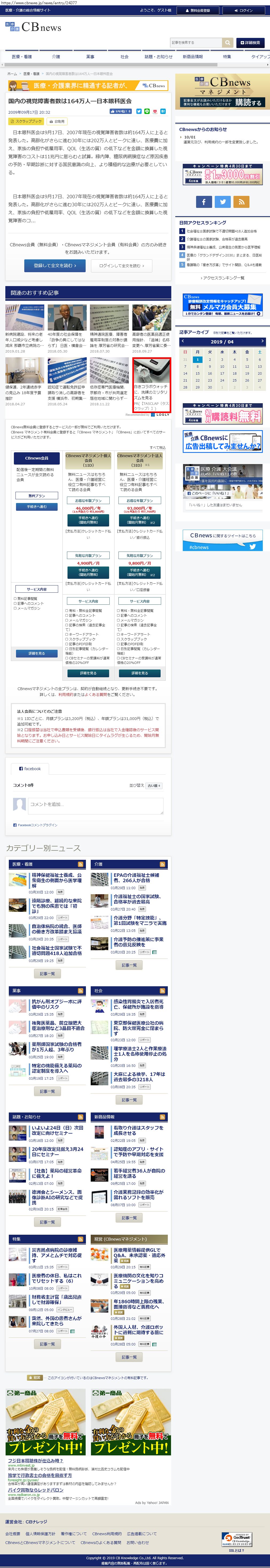This screenshot has height=1568, width=270.
Task: Open the Facebook icon in the sidebar
Action: [204, 201]
